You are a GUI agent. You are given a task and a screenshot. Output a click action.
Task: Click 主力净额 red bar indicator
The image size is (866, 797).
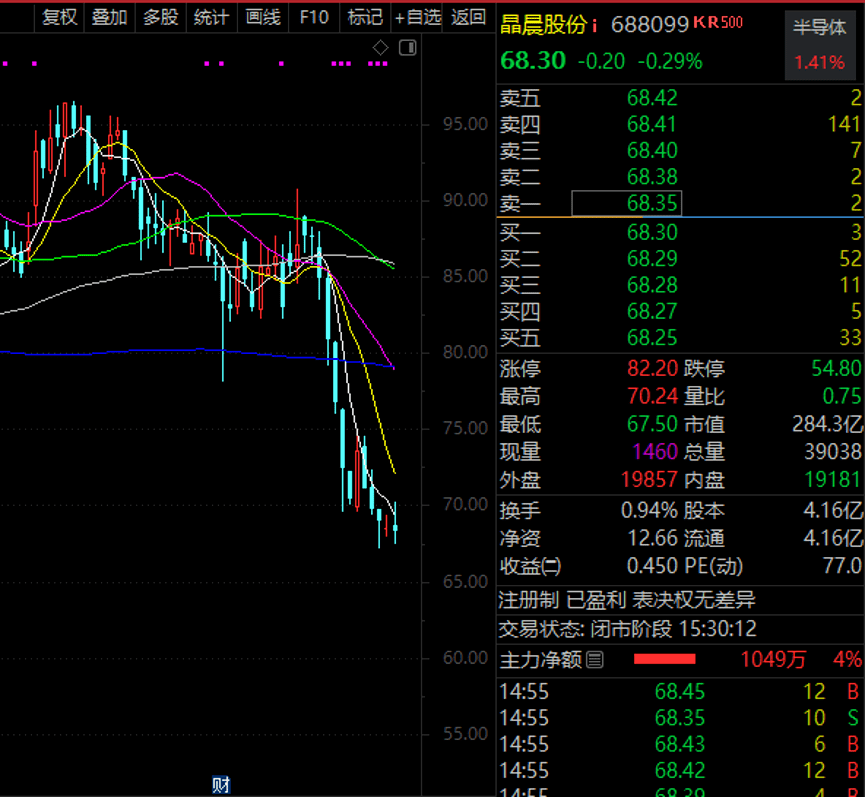(664, 659)
